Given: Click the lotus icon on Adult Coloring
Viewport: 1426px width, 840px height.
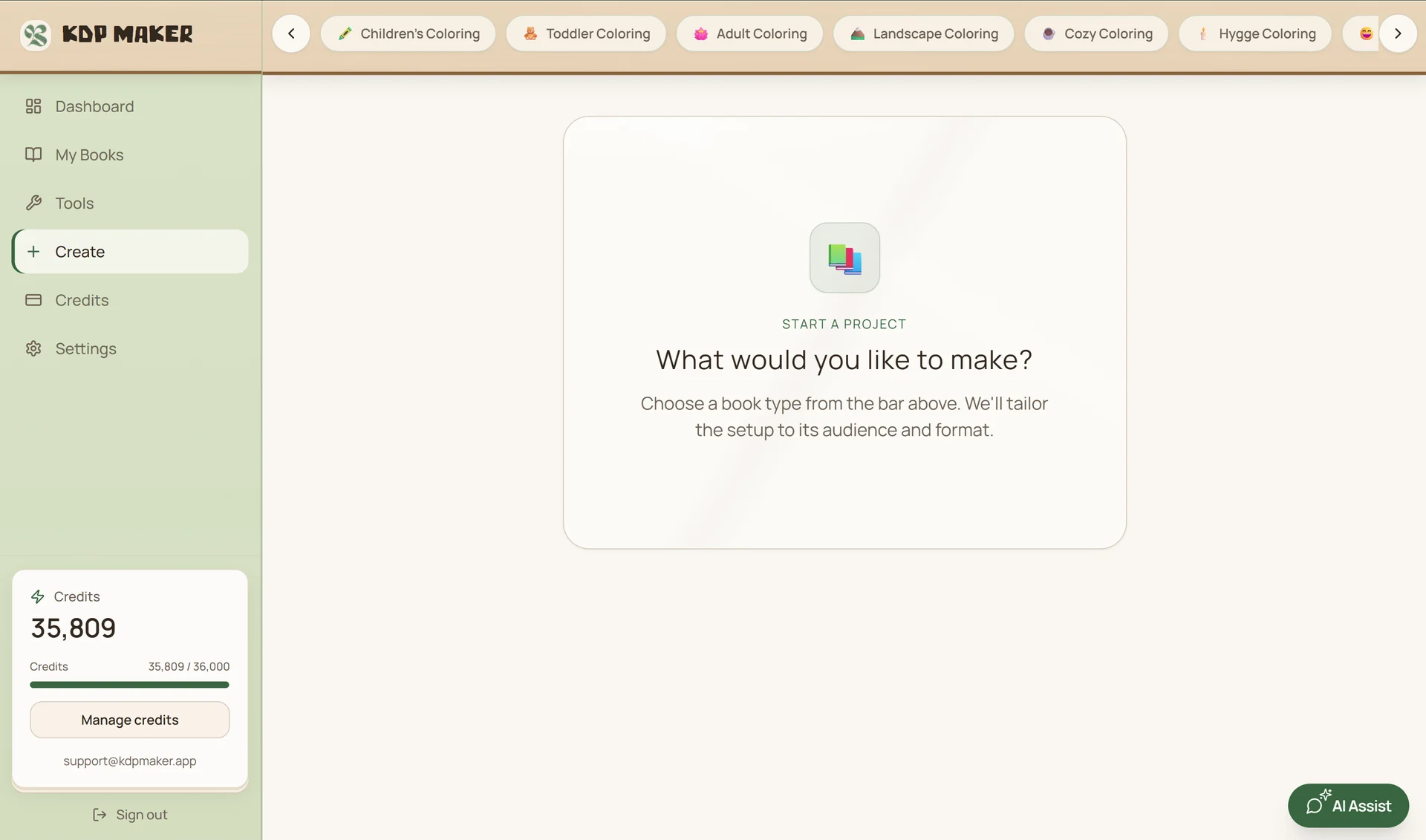Looking at the screenshot, I should tap(701, 33).
